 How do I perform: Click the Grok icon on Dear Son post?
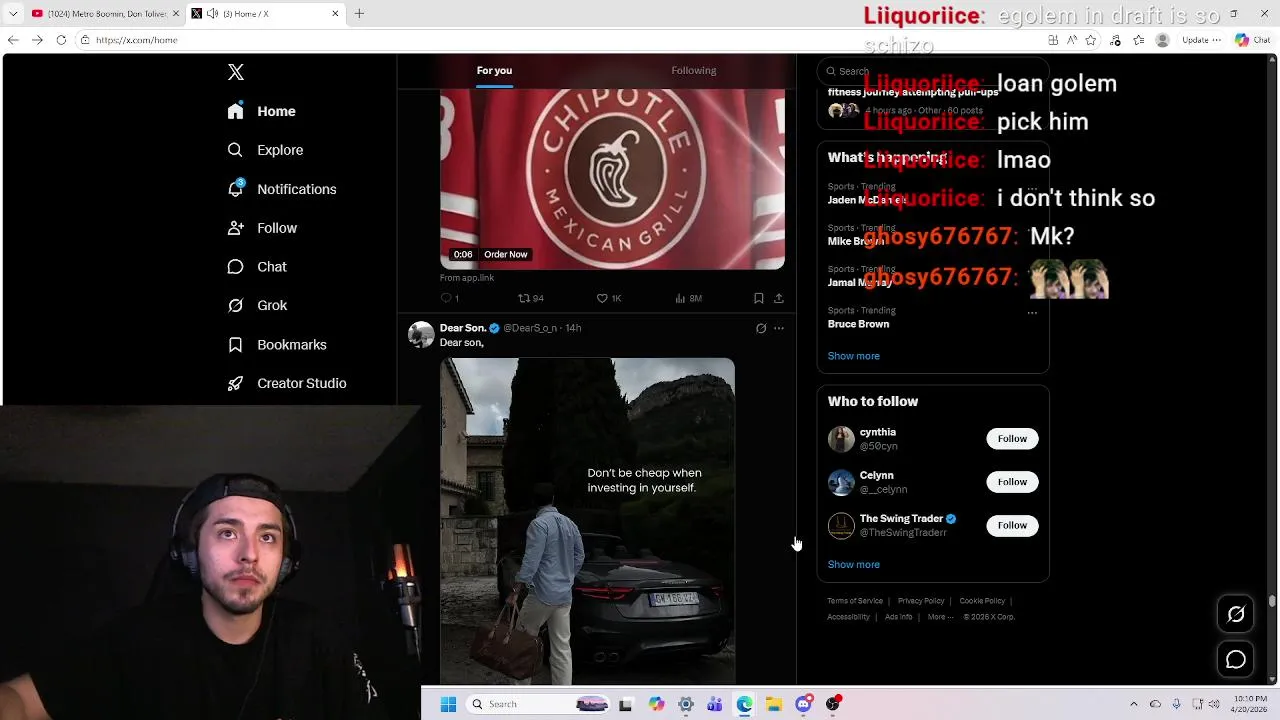[761, 328]
